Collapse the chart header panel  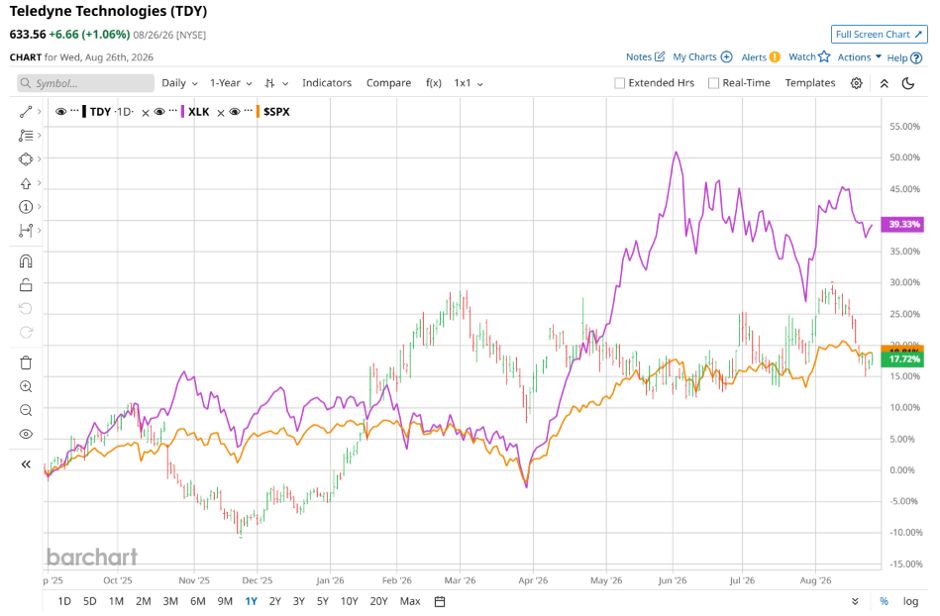point(884,83)
